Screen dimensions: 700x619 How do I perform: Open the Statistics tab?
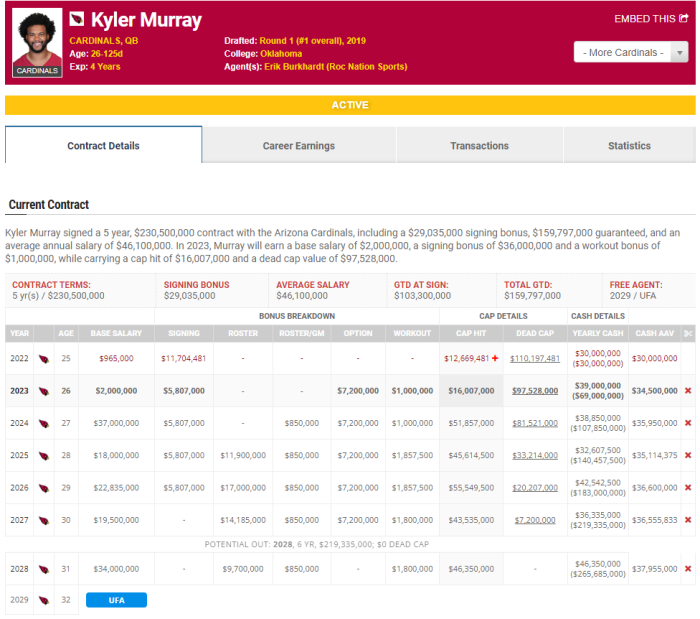tap(629, 145)
